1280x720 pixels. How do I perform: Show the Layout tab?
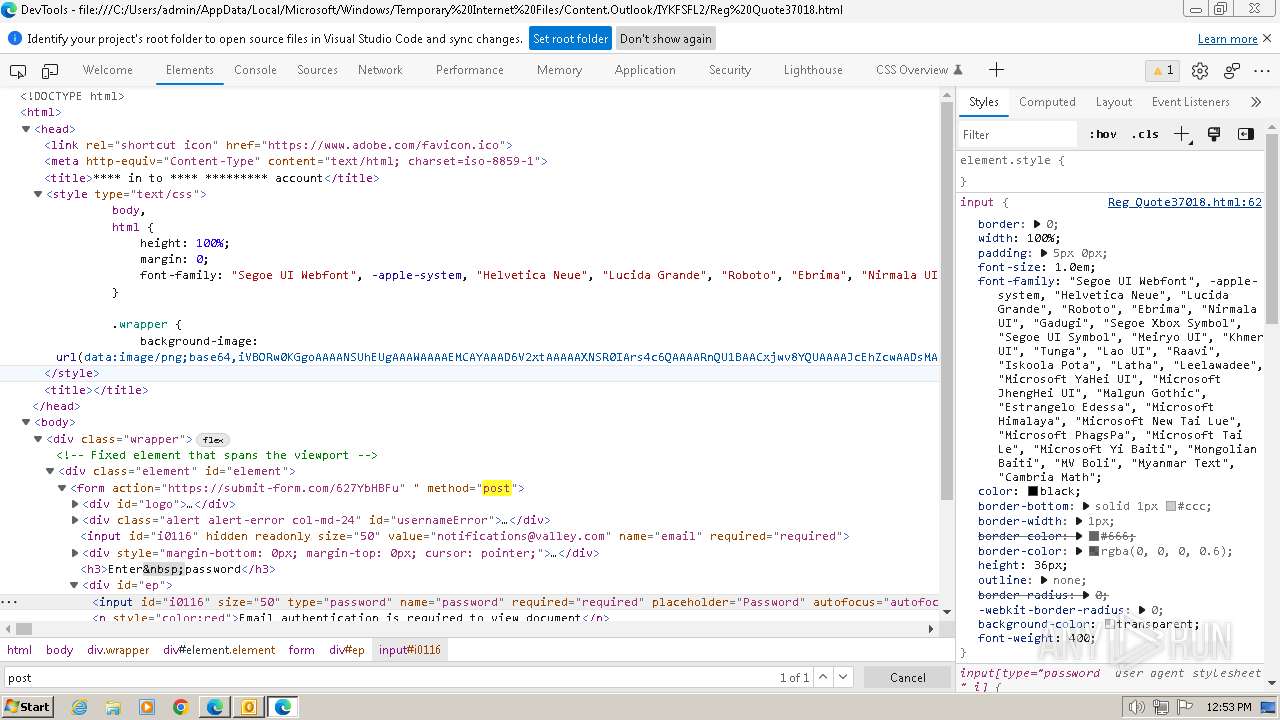1113,102
